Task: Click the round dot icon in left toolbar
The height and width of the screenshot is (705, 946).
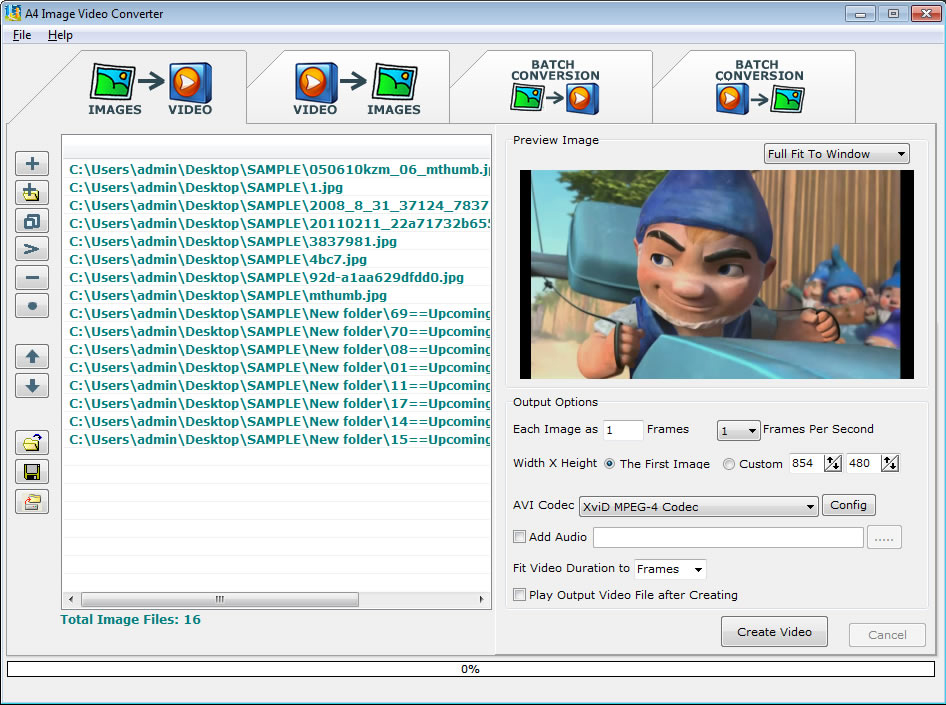Action: click(x=32, y=307)
